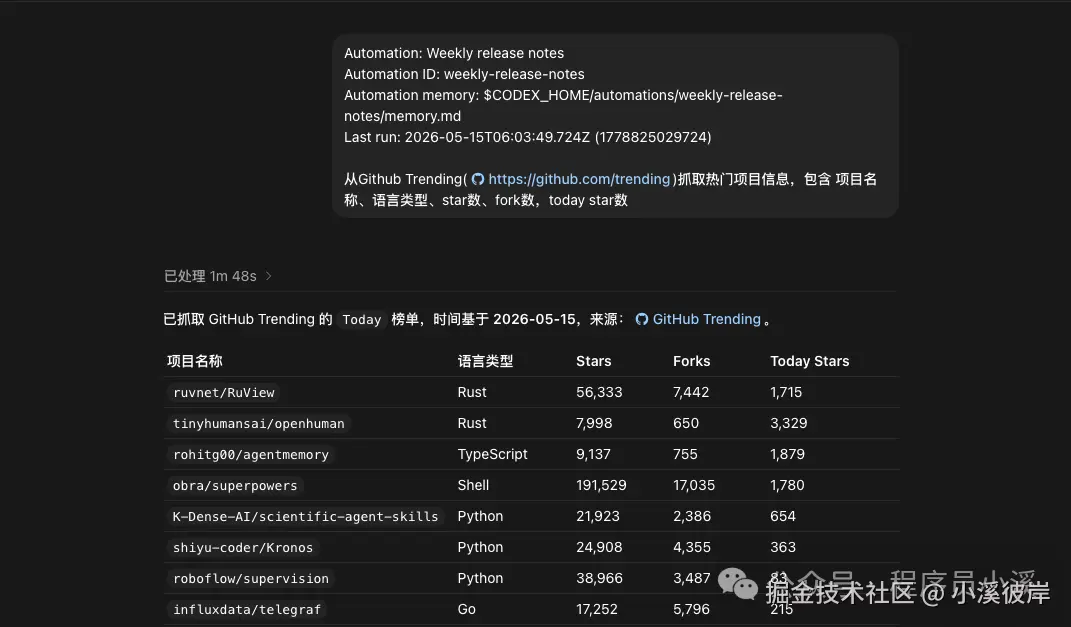Click the 363 today stars value

pos(783,547)
